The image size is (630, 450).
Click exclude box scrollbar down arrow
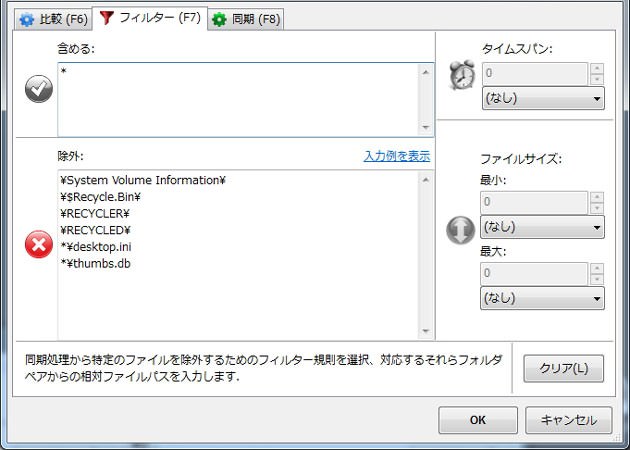coord(426,331)
